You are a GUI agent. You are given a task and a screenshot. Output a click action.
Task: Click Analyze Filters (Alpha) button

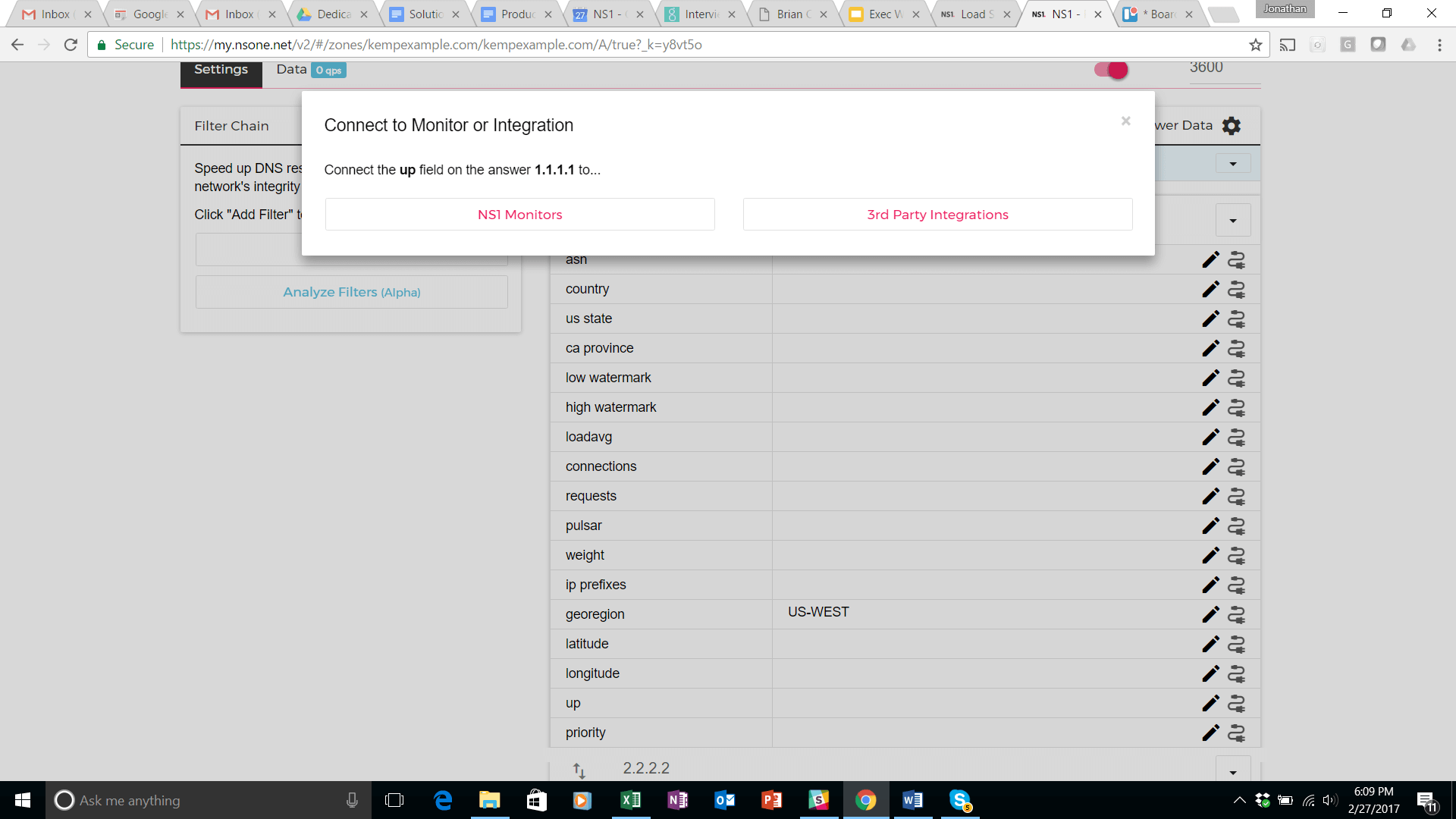[351, 292]
